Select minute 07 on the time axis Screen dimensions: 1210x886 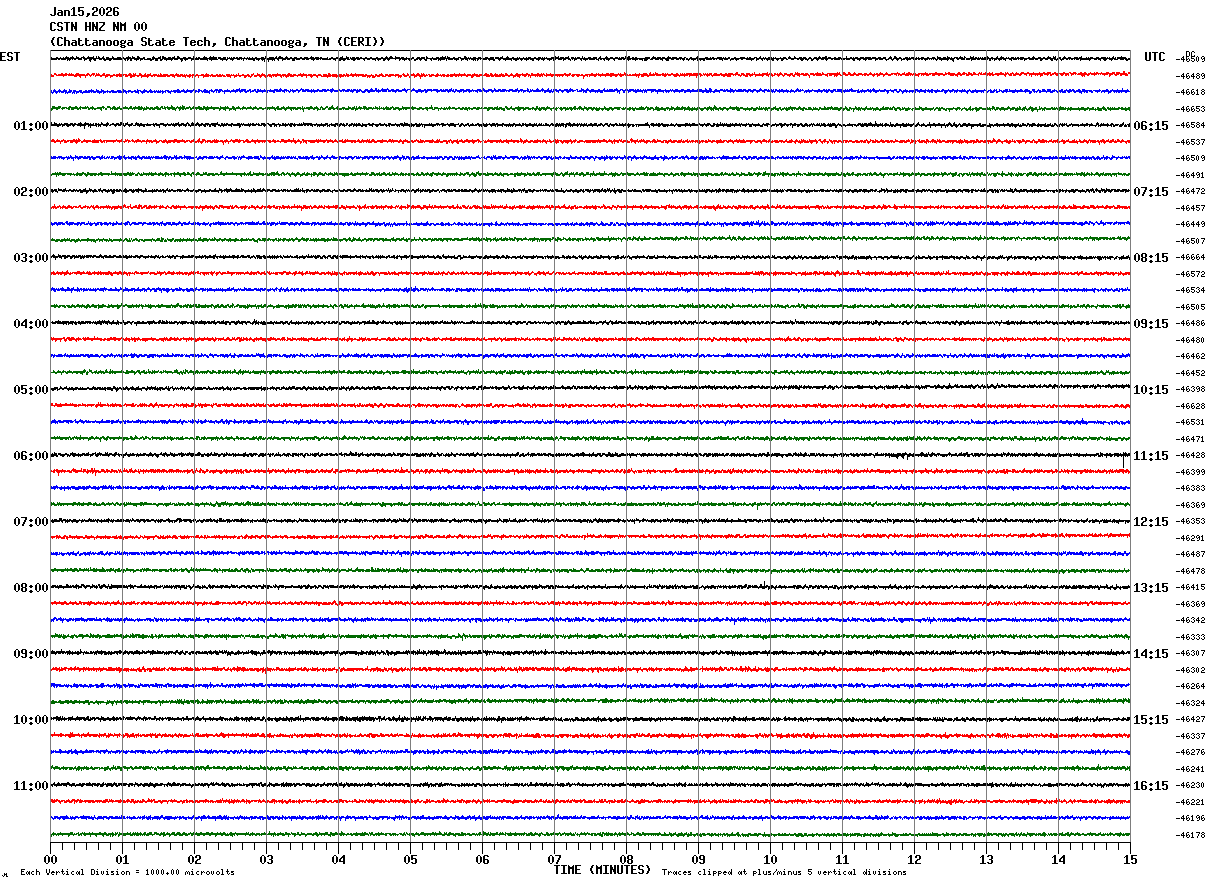(554, 859)
